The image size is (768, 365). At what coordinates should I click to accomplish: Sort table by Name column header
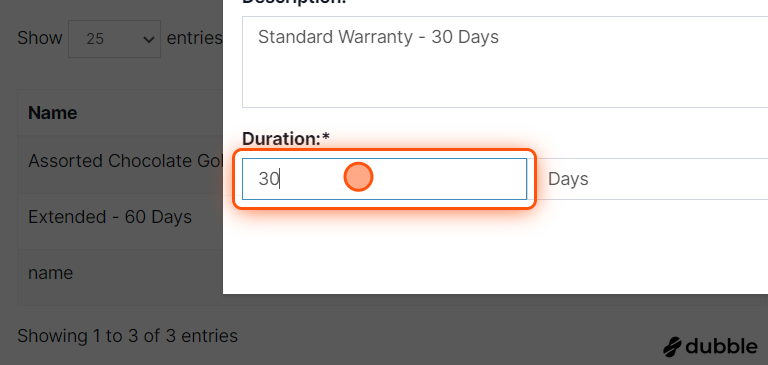point(52,113)
